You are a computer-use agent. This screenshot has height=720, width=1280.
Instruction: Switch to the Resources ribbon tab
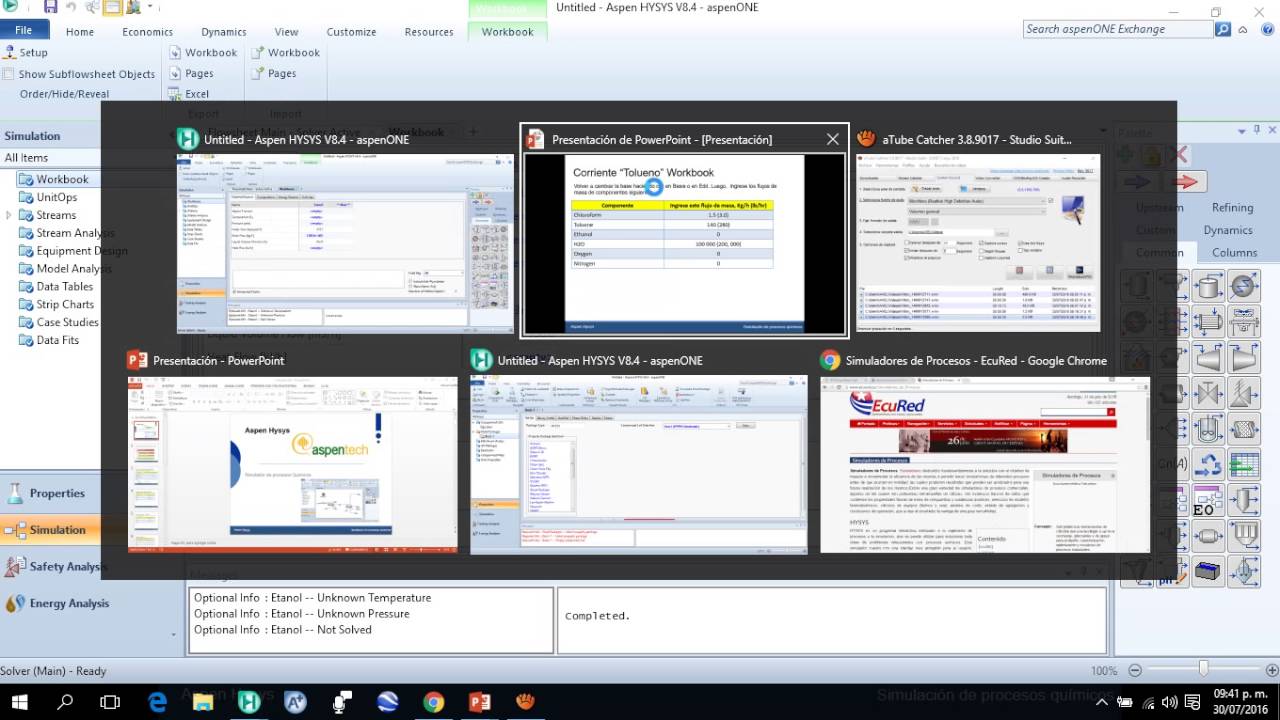pyautogui.click(x=429, y=32)
